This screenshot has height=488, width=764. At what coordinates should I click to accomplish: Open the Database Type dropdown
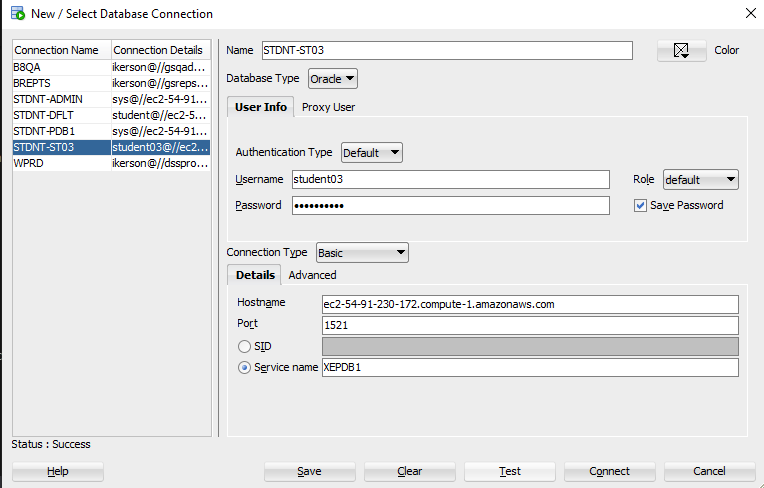[x=333, y=78]
